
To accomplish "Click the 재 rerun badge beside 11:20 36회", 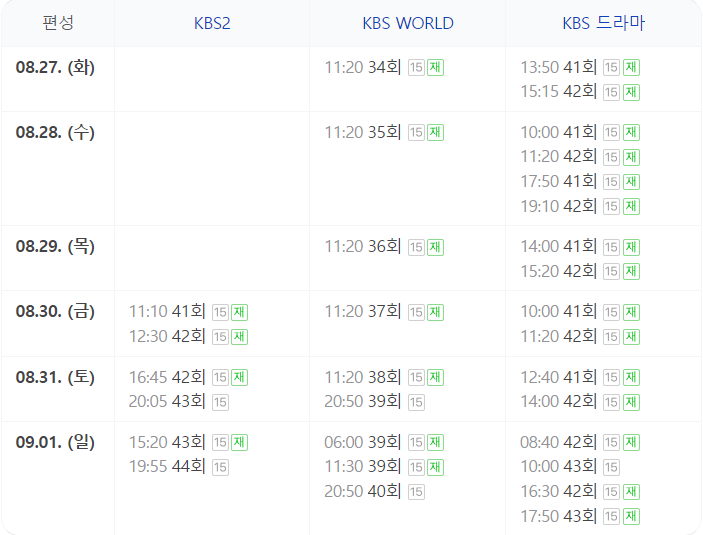I will tap(435, 247).
